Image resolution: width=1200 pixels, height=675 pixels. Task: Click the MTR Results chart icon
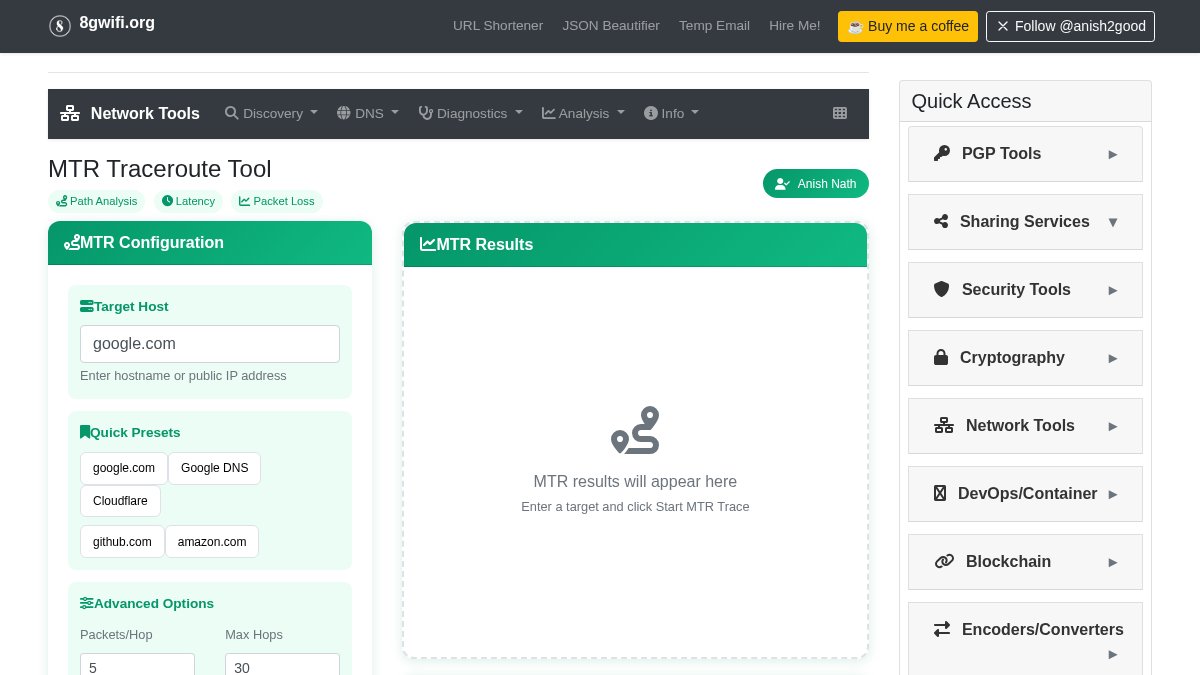pyautogui.click(x=428, y=244)
